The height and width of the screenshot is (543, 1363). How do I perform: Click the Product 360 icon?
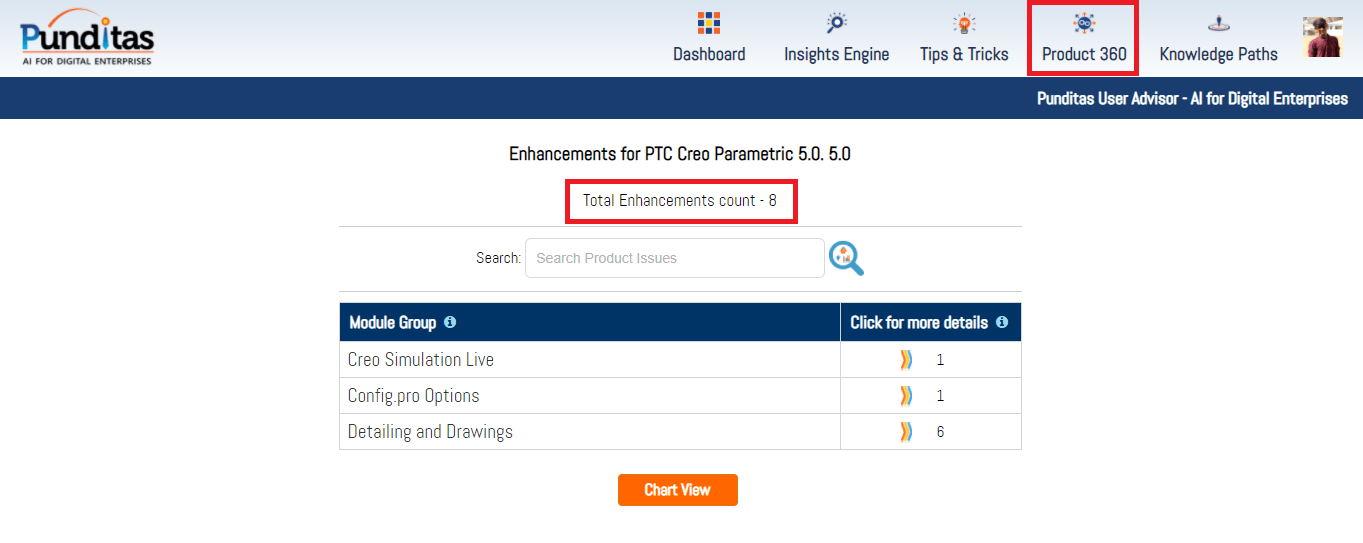[x=1083, y=23]
